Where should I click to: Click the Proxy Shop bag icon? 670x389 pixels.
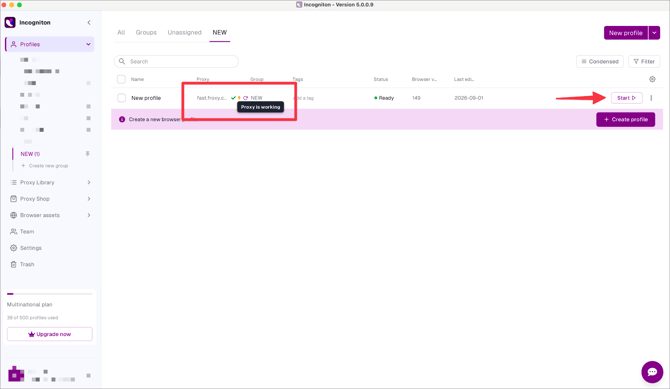(x=13, y=199)
